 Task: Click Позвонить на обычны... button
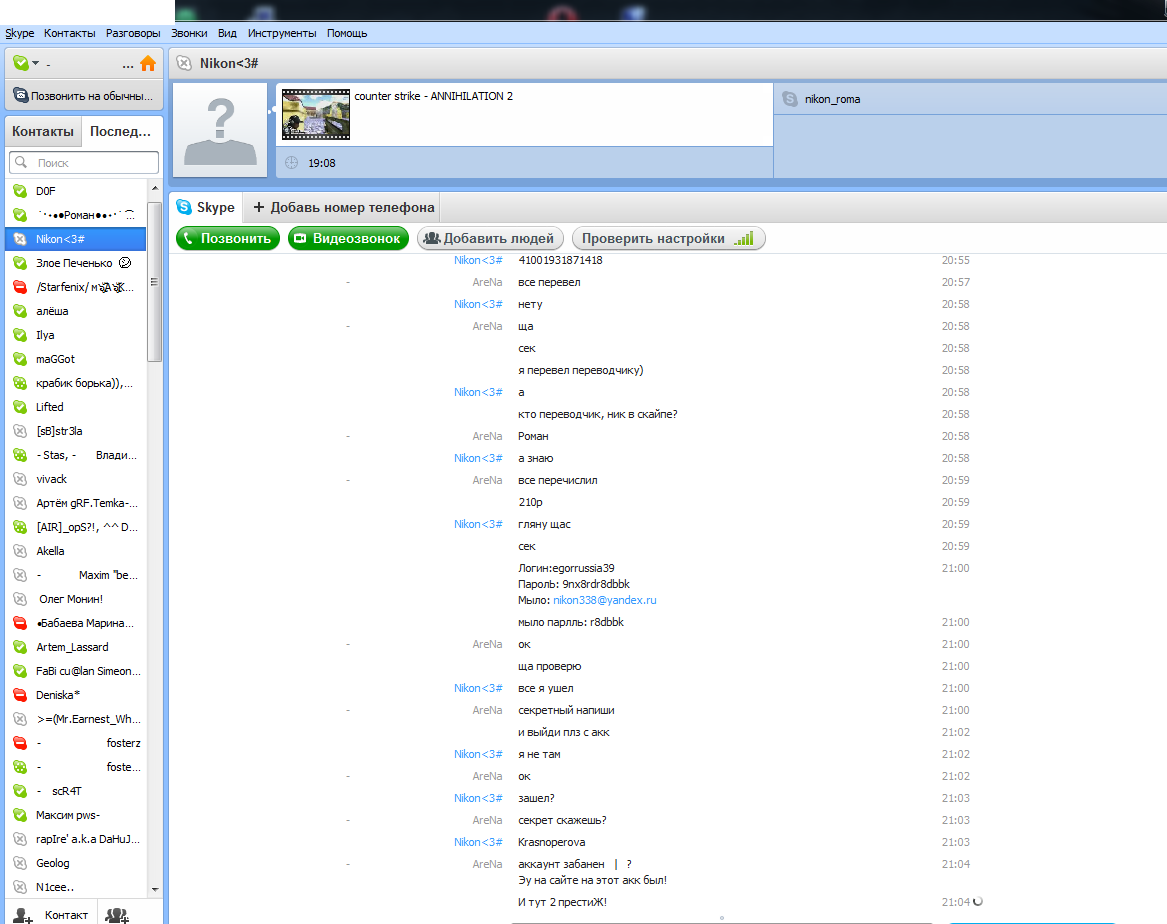[x=84, y=96]
